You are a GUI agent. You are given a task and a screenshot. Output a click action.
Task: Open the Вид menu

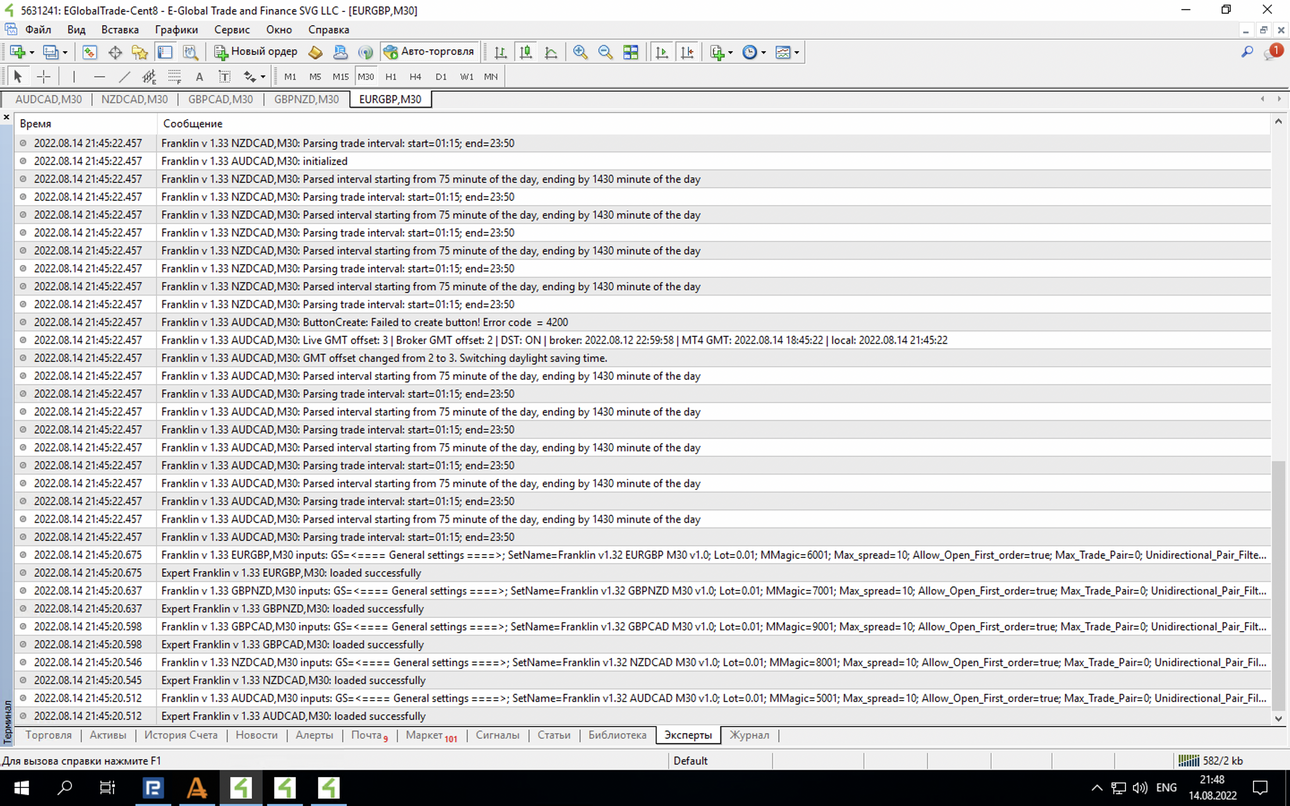[x=76, y=30]
